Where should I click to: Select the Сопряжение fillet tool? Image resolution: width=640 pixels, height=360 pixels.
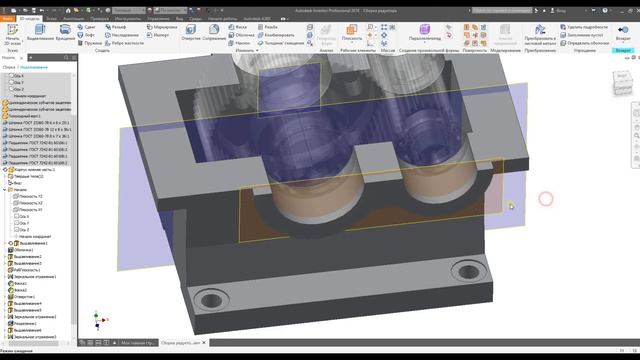tap(214, 33)
